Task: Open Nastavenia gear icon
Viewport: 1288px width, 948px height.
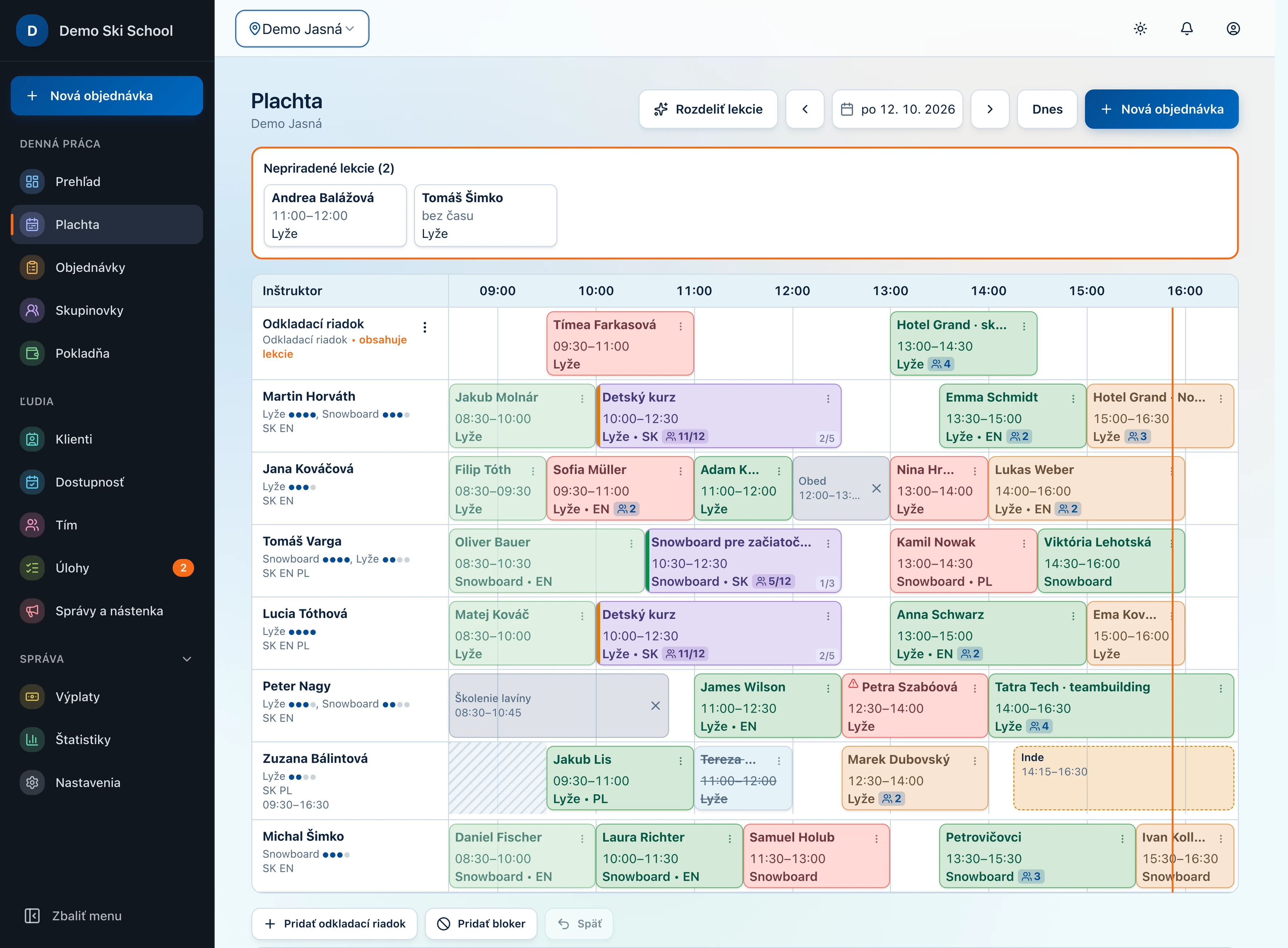Action: pyautogui.click(x=32, y=783)
